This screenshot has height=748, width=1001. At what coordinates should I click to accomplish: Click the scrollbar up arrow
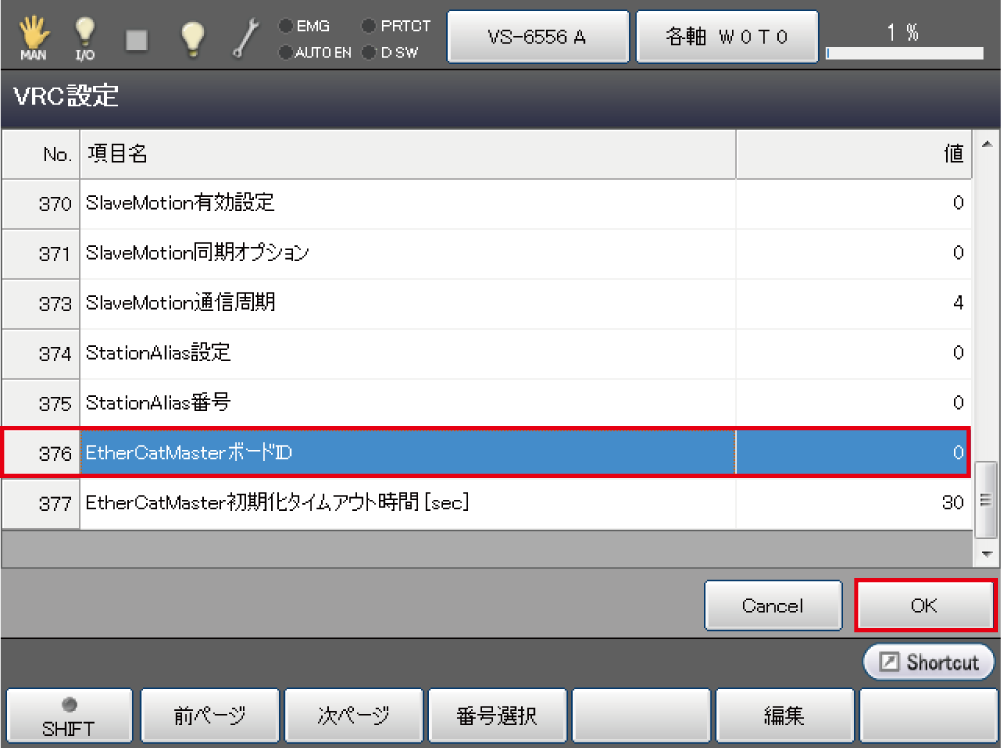click(988, 146)
